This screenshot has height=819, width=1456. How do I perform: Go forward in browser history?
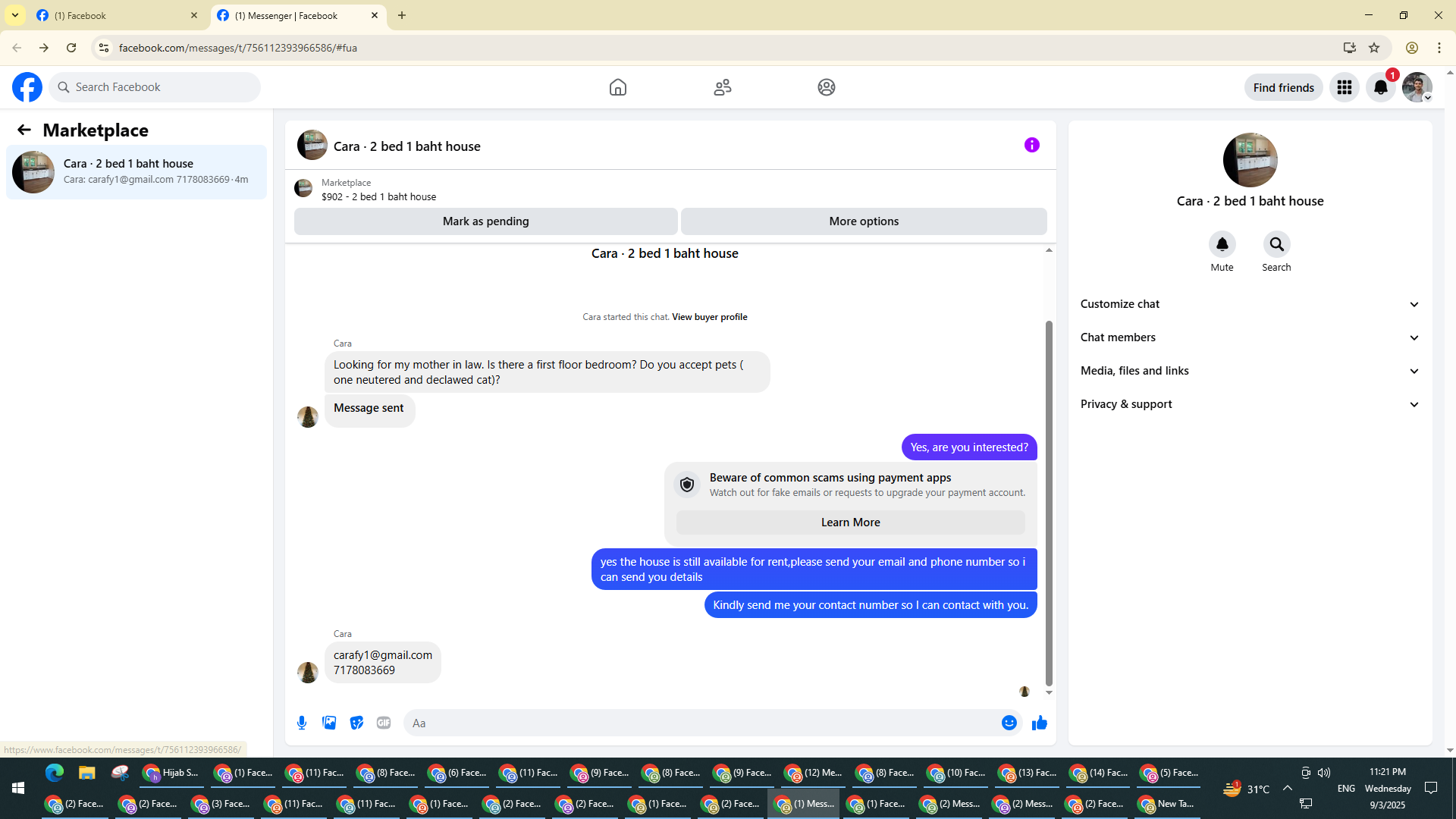[44, 48]
